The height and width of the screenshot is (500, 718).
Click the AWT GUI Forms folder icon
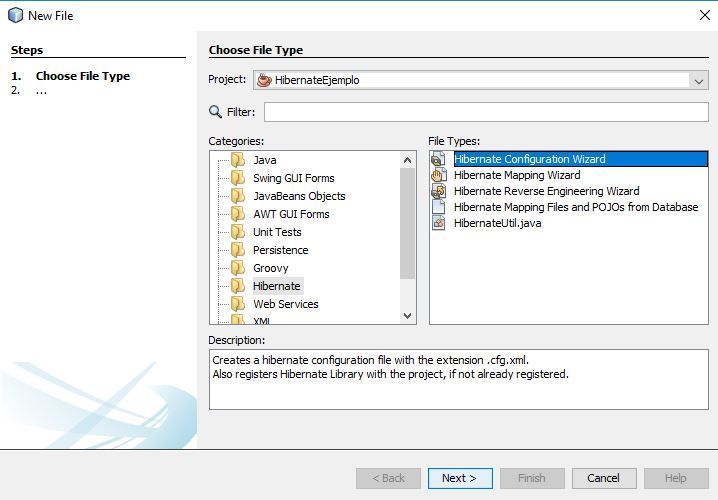(238, 214)
